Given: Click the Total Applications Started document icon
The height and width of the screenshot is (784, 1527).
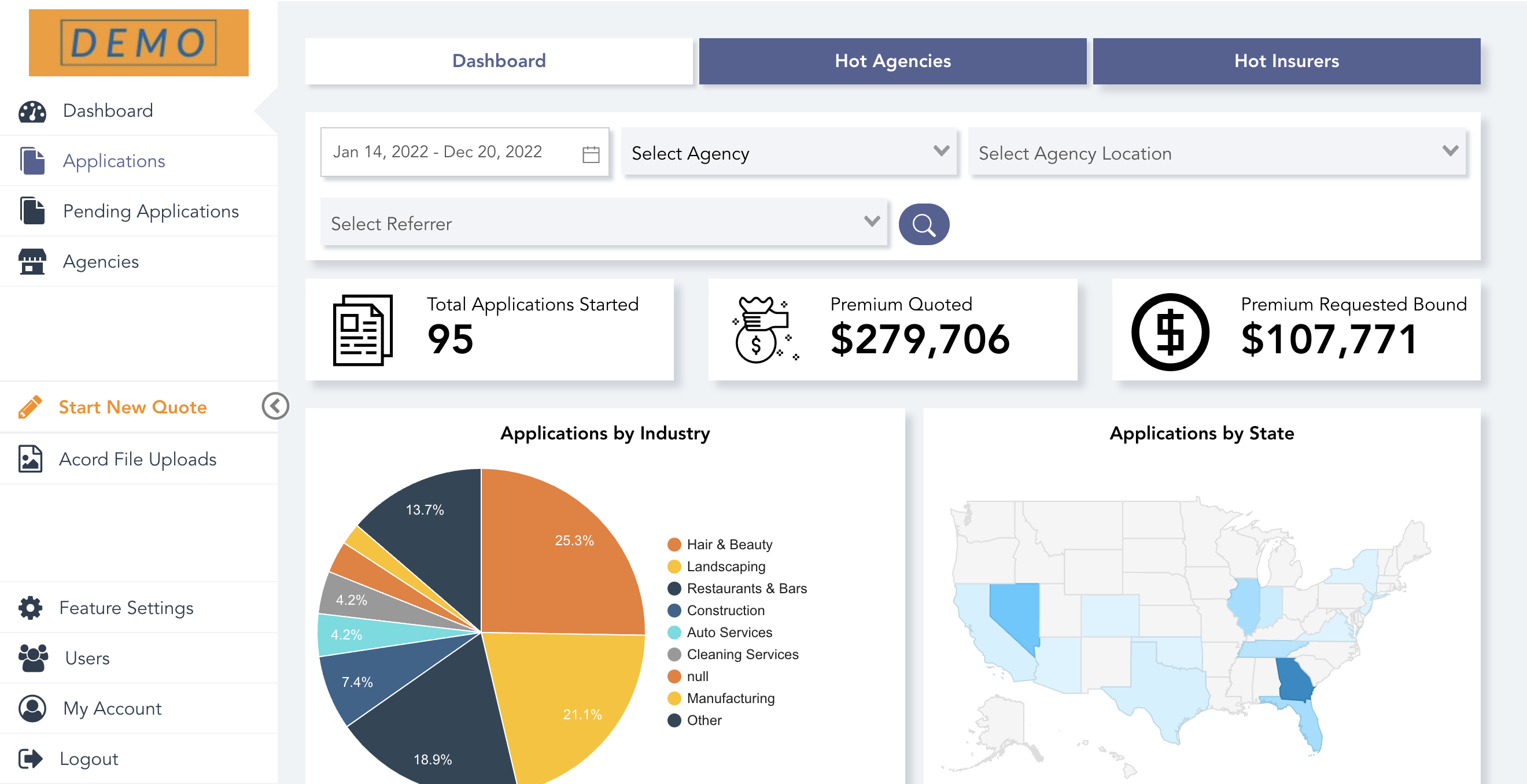Looking at the screenshot, I should [x=363, y=330].
